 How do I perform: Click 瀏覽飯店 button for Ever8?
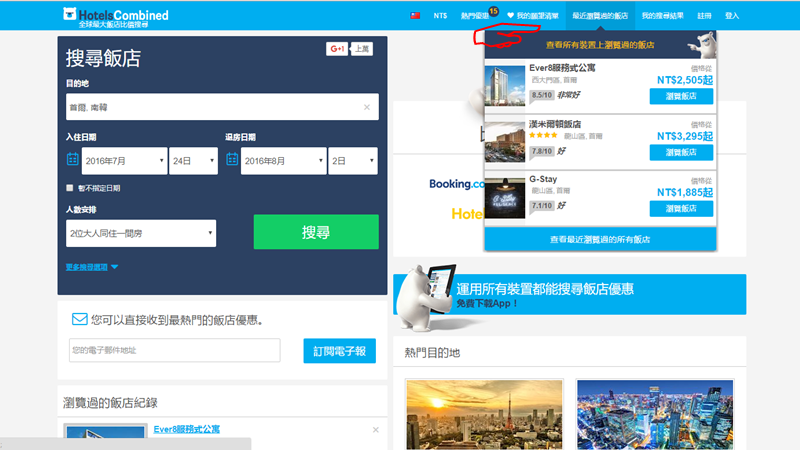click(x=681, y=96)
